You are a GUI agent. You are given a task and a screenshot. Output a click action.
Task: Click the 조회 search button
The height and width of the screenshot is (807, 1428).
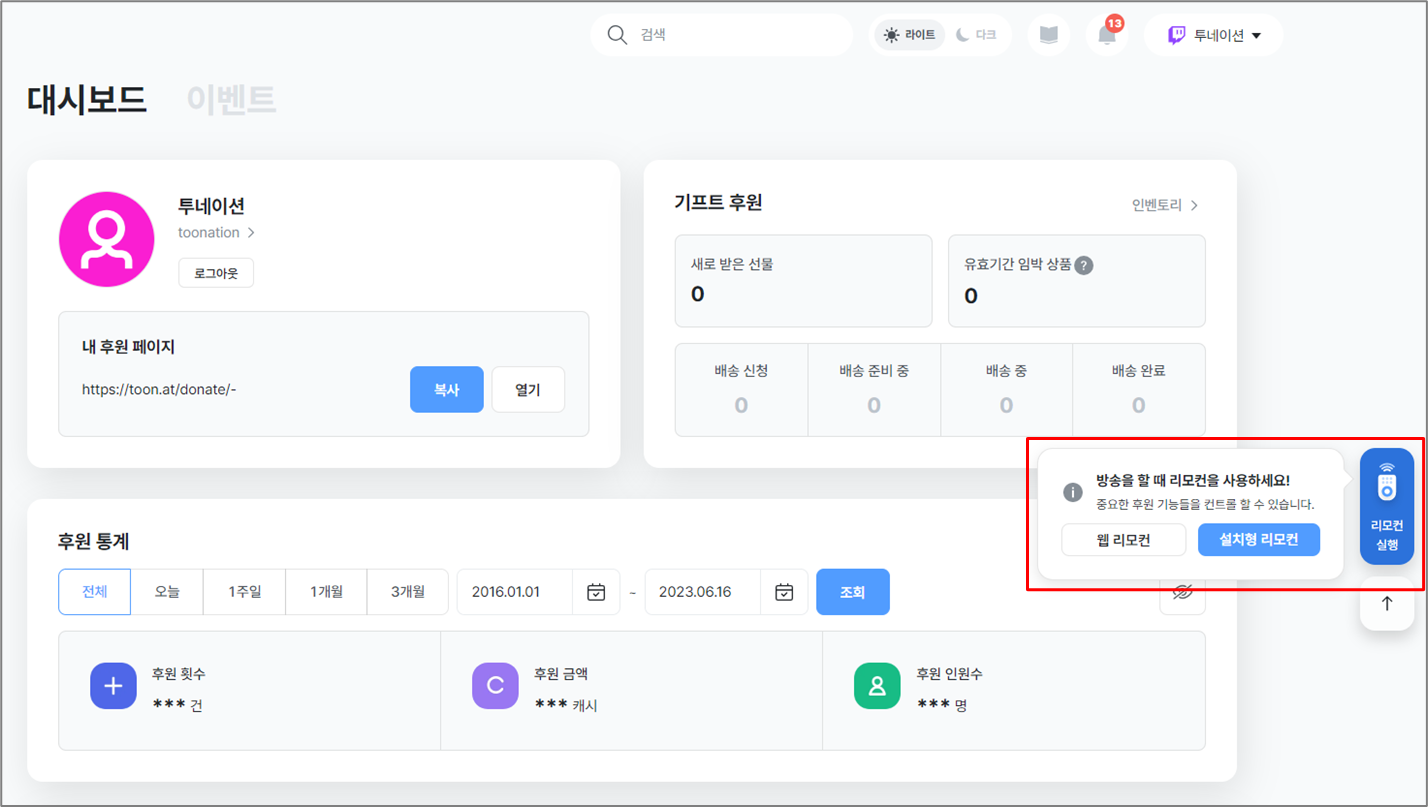click(853, 592)
